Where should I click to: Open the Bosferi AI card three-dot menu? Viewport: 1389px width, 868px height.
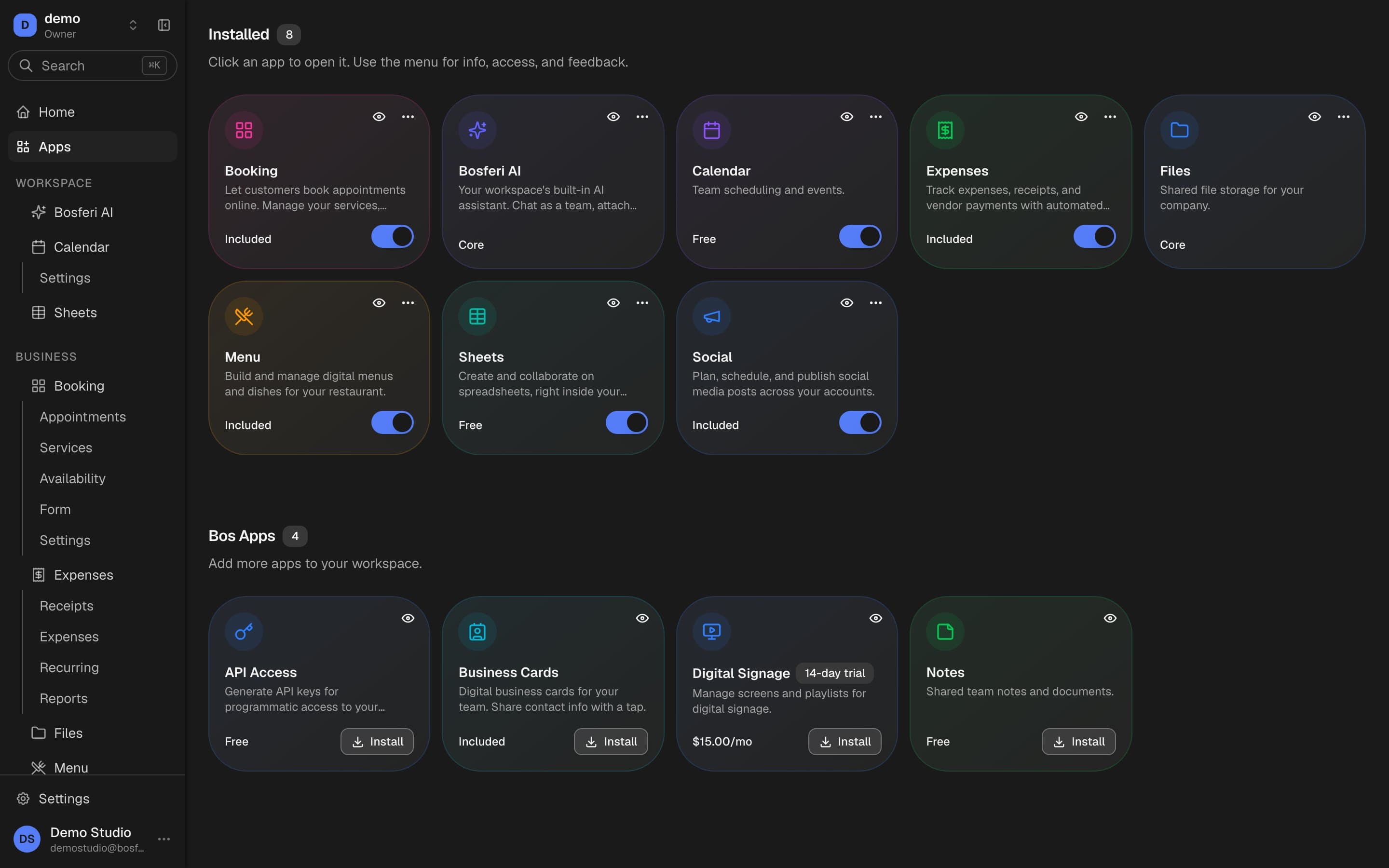tap(642, 117)
